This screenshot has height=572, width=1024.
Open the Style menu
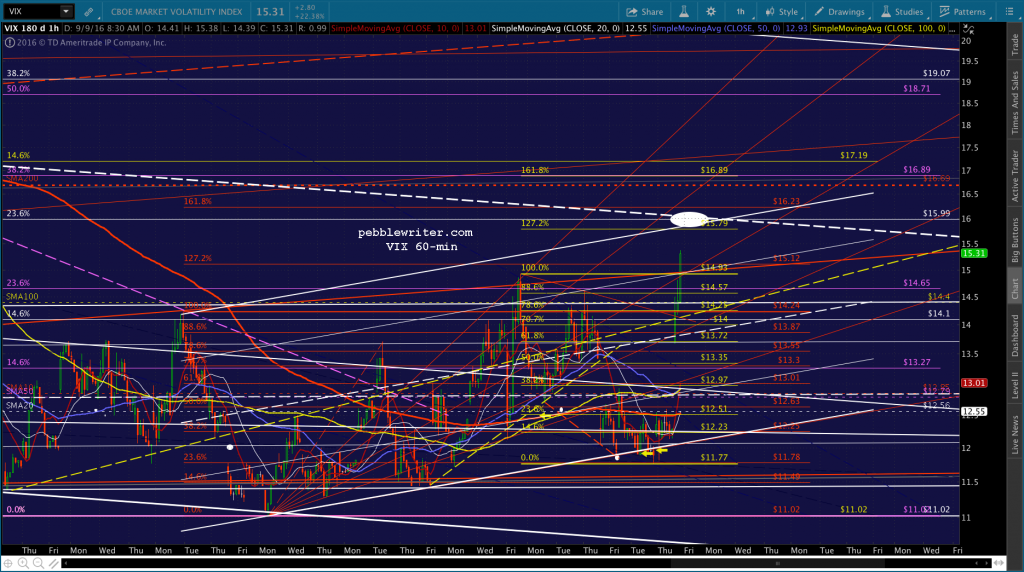[x=782, y=12]
